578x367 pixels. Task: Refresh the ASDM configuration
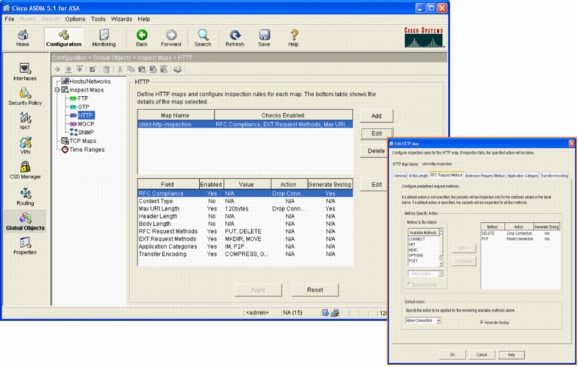[235, 38]
